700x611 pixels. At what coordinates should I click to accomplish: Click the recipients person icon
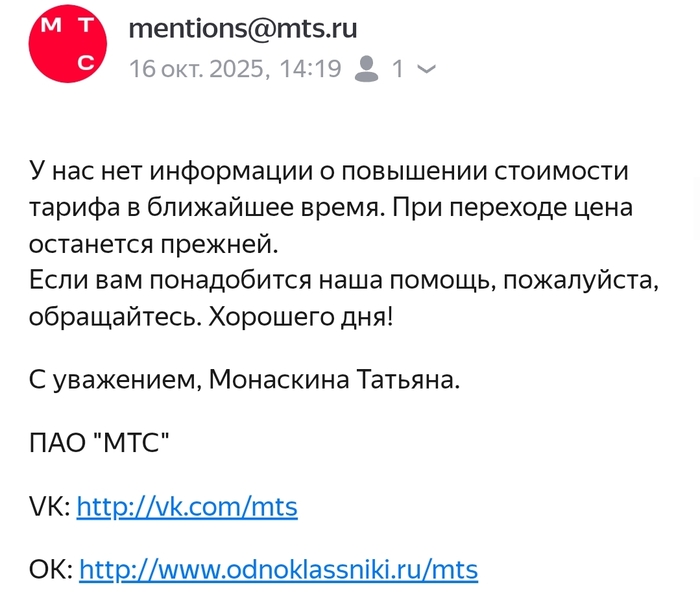coord(367,69)
